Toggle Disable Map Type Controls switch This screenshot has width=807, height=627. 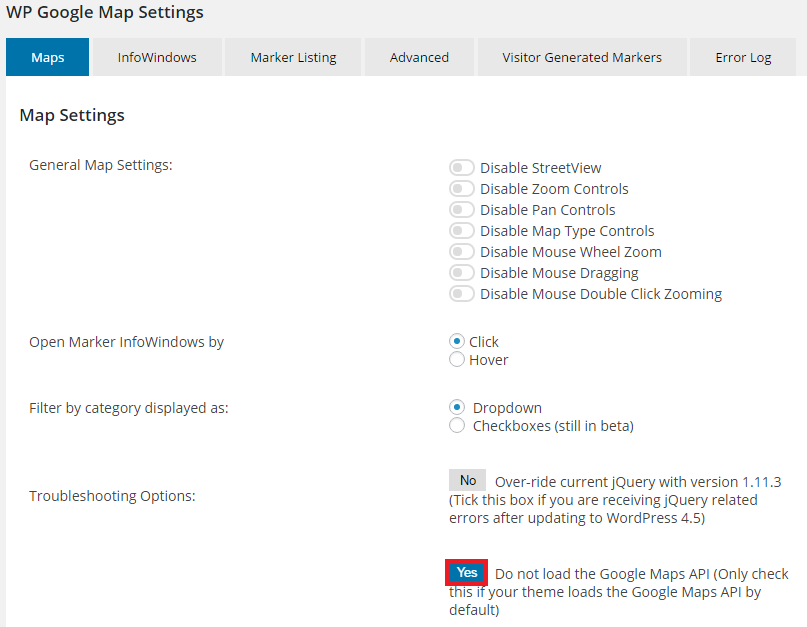click(x=461, y=231)
